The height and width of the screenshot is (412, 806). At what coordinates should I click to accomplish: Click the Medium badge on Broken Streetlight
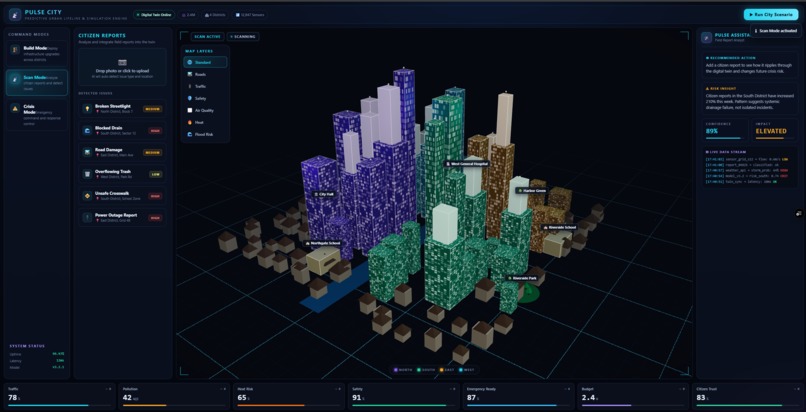click(x=153, y=109)
